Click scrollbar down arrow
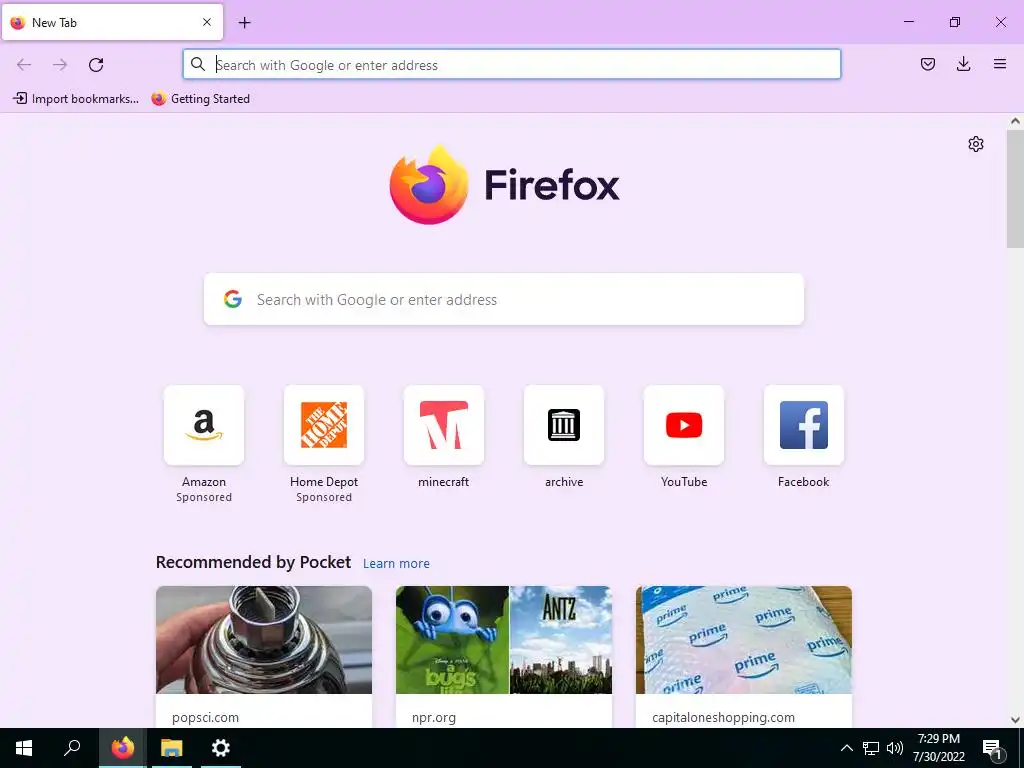The image size is (1024, 768). (x=1015, y=720)
